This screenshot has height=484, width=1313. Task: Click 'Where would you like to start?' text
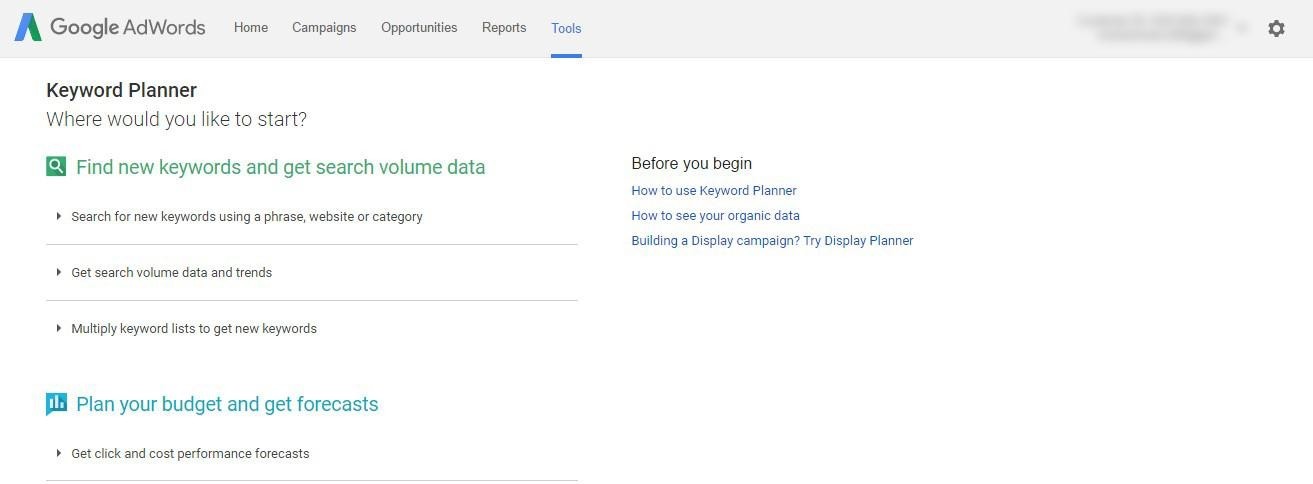tap(177, 120)
